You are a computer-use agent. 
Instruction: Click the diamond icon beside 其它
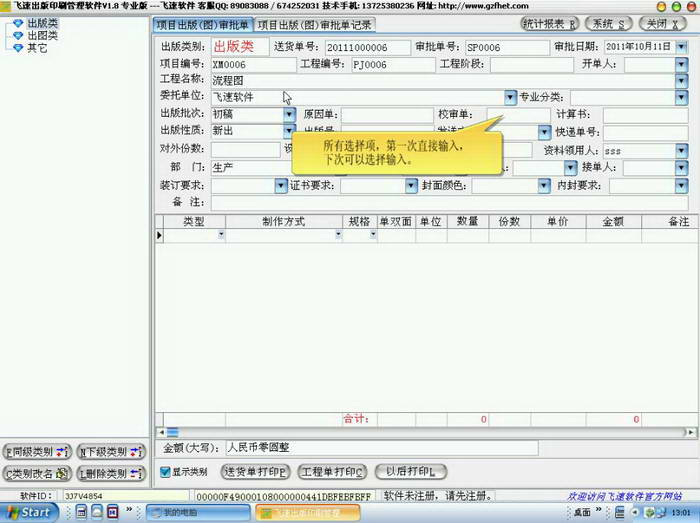pyautogui.click(x=17, y=47)
